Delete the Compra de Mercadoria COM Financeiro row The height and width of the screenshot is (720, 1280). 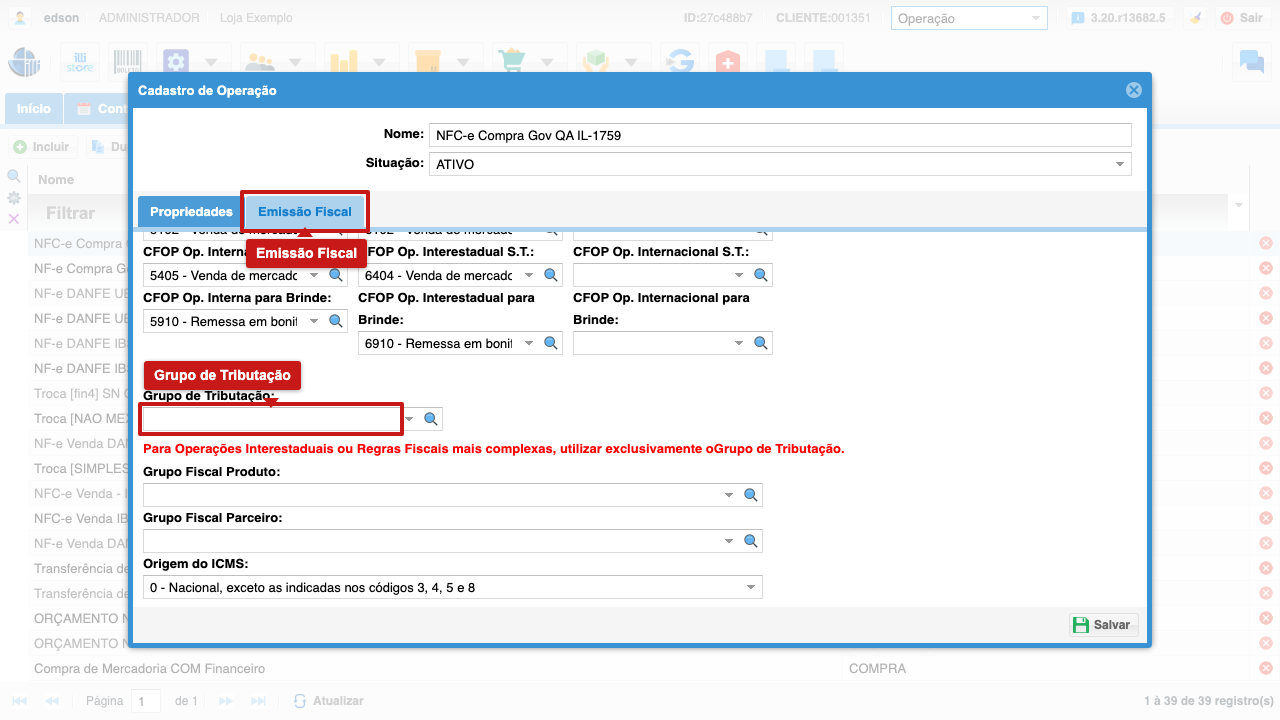1265,668
